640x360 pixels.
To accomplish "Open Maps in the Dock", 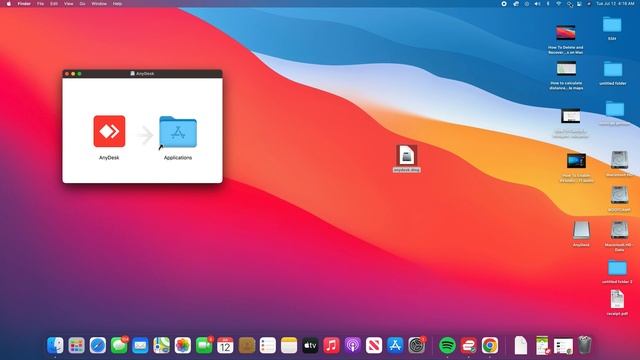I will click(x=161, y=346).
